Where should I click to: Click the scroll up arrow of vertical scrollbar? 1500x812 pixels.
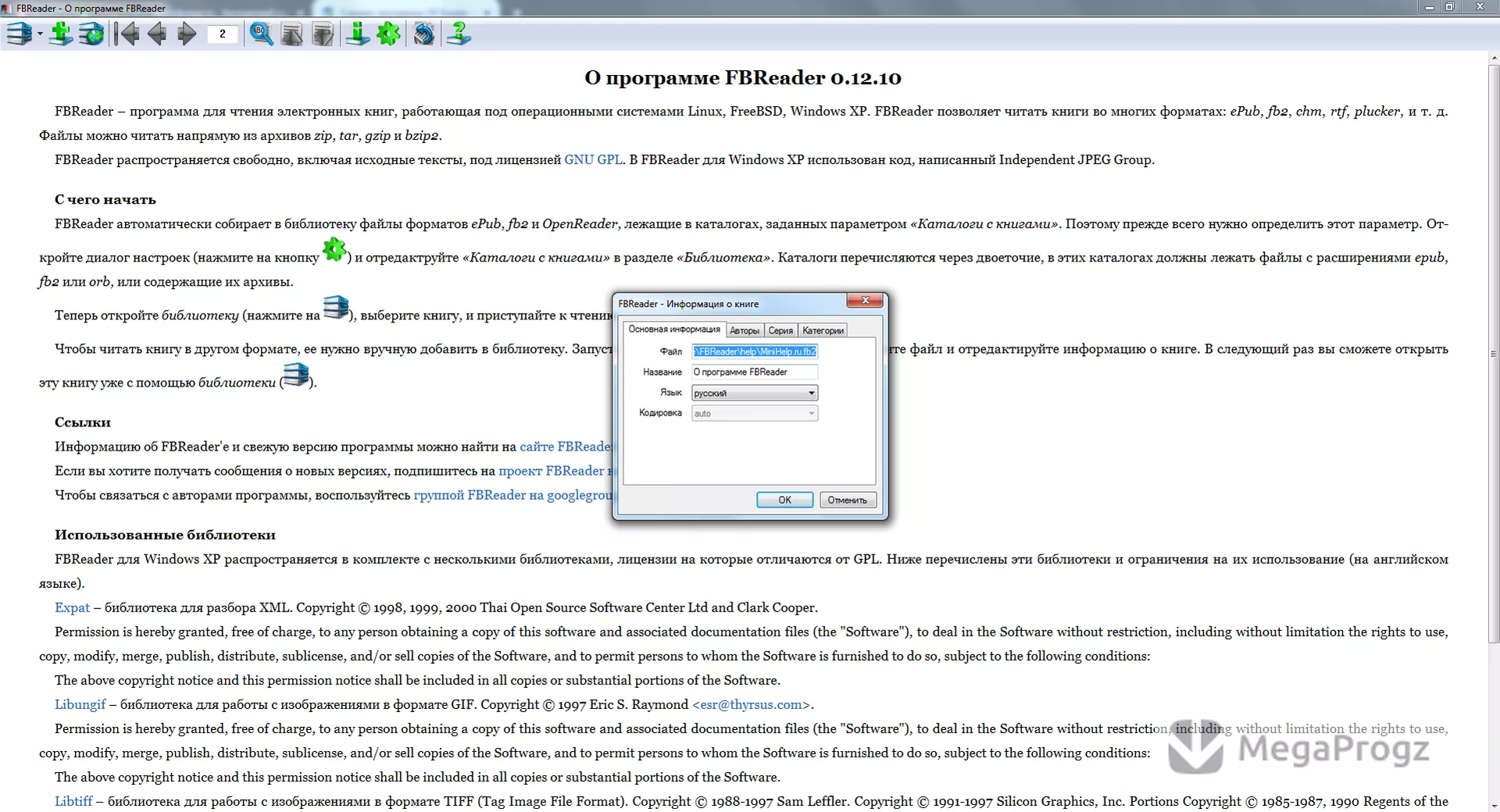tap(1494, 59)
